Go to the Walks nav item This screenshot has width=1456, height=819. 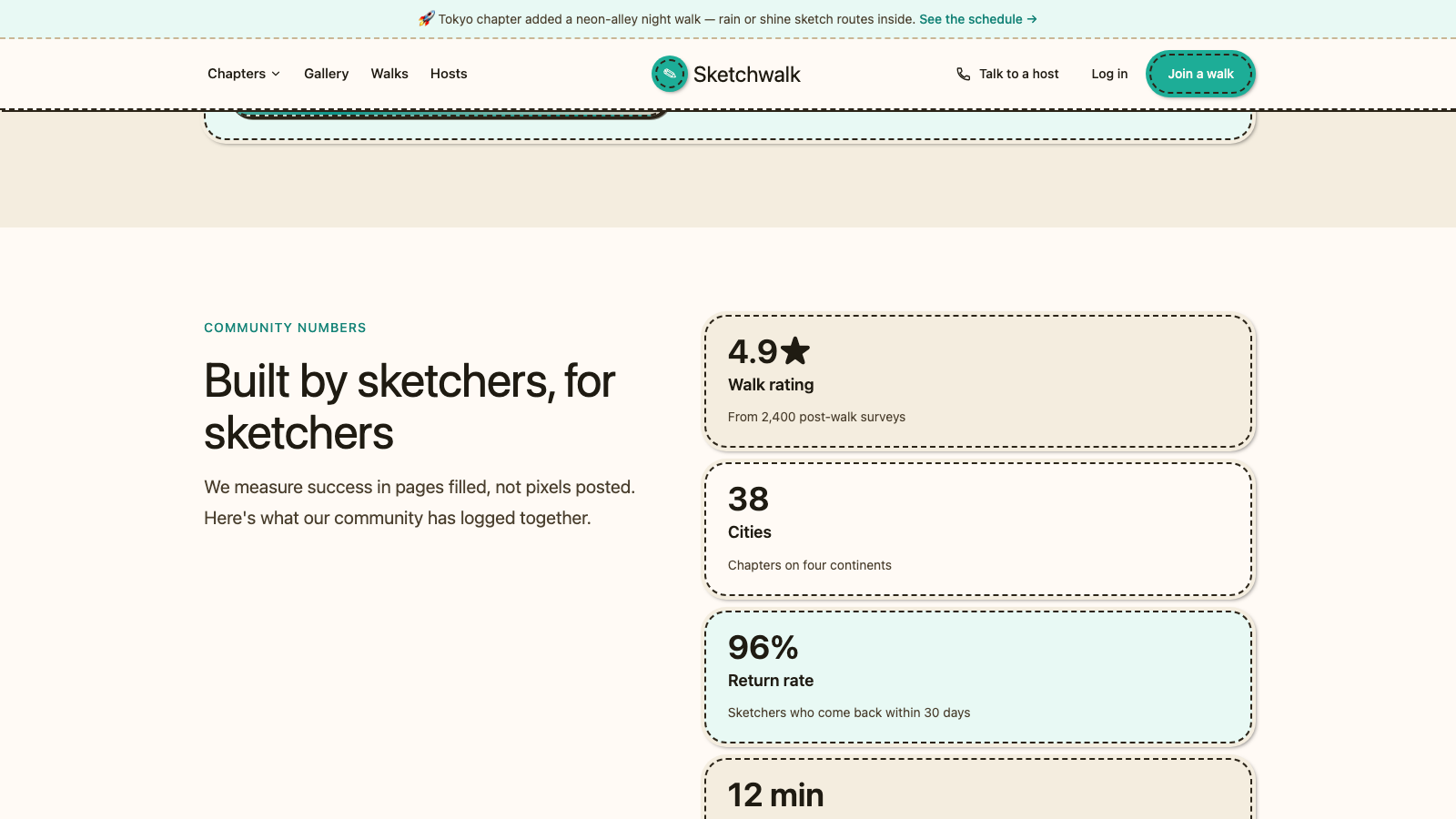tap(389, 74)
